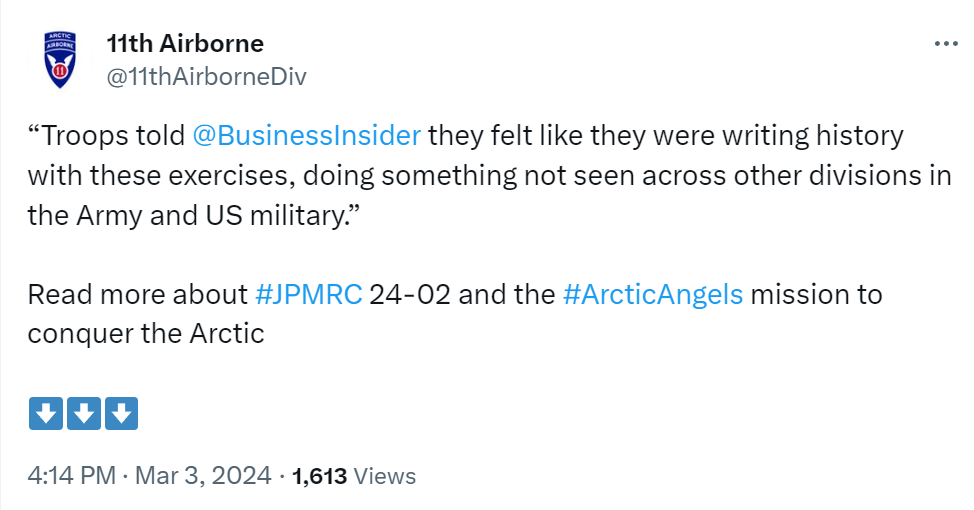
Task: Visit the @11thAirborneDiv handle
Action: tap(207, 77)
